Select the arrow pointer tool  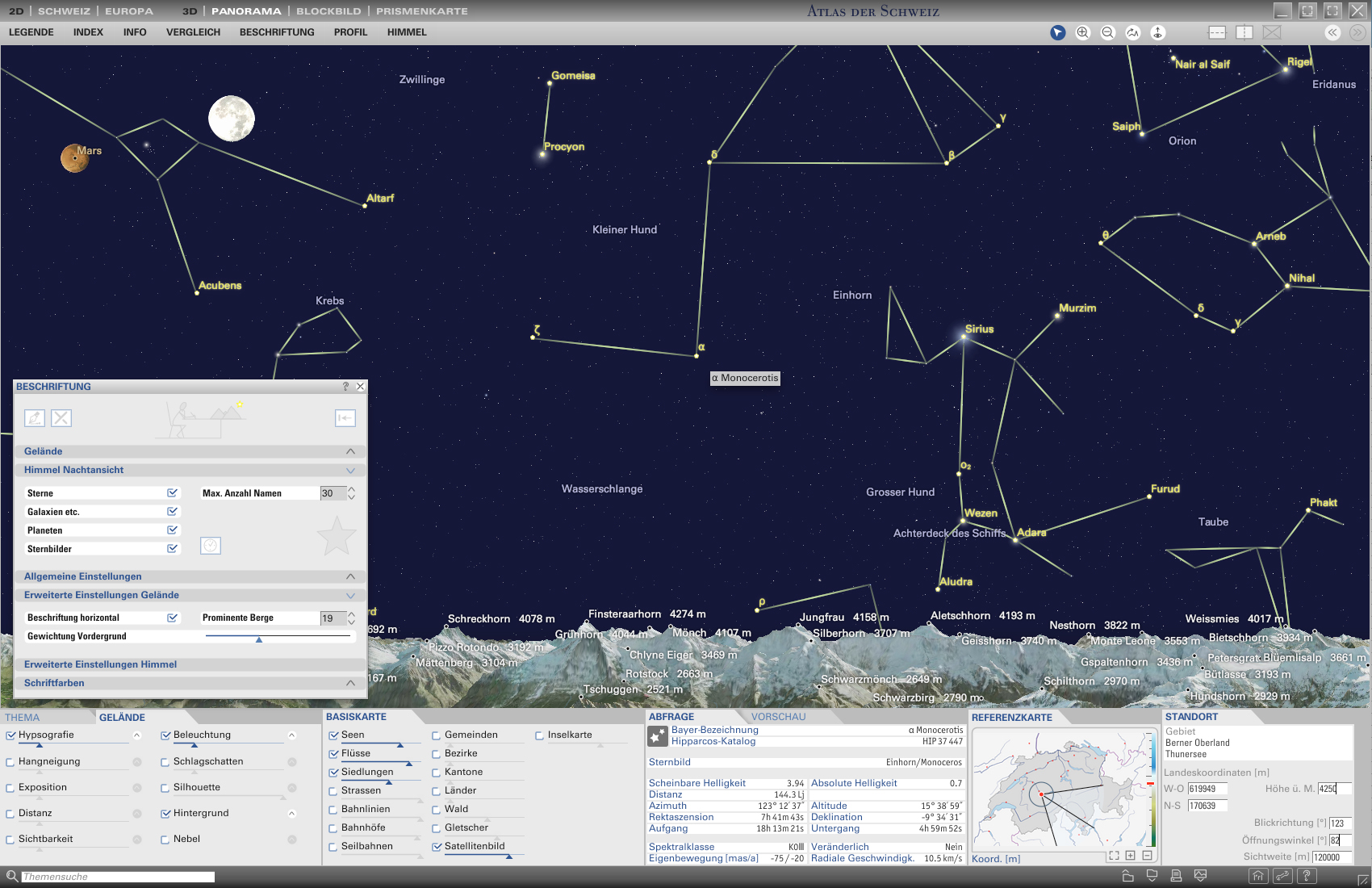coord(1057,32)
